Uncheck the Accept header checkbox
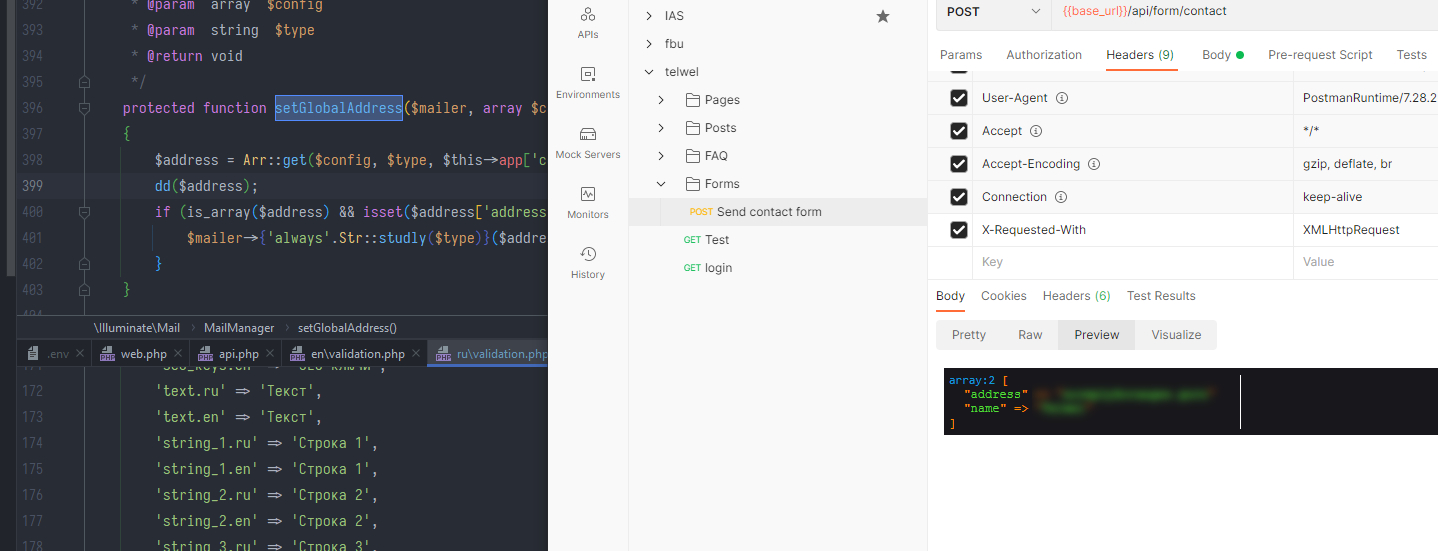1438x551 pixels. point(959,131)
